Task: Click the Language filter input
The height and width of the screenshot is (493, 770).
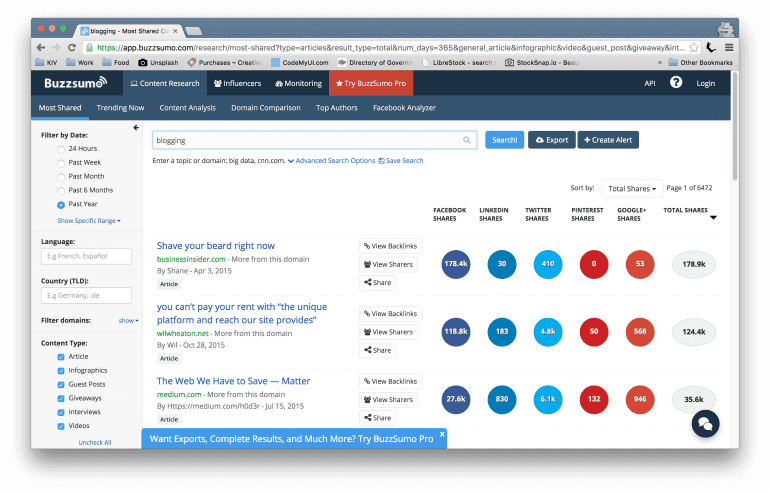Action: pos(86,256)
